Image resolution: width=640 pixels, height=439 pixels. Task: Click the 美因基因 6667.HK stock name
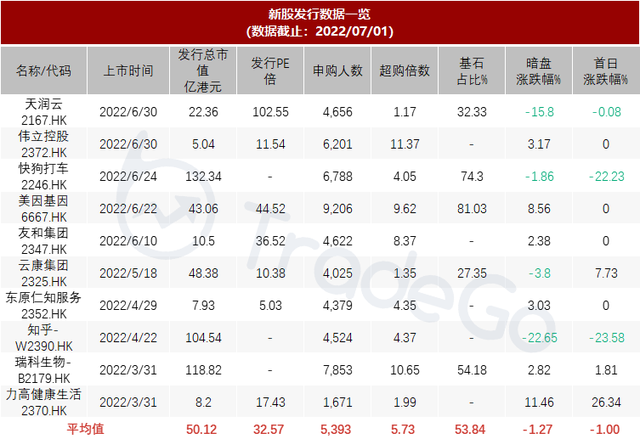(x=44, y=208)
